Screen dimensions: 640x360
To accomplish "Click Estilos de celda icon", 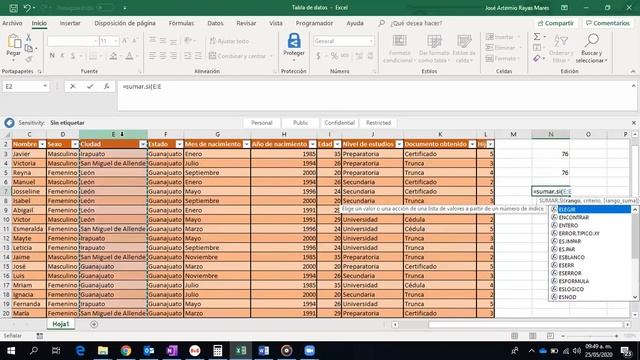I will [x=464, y=41].
